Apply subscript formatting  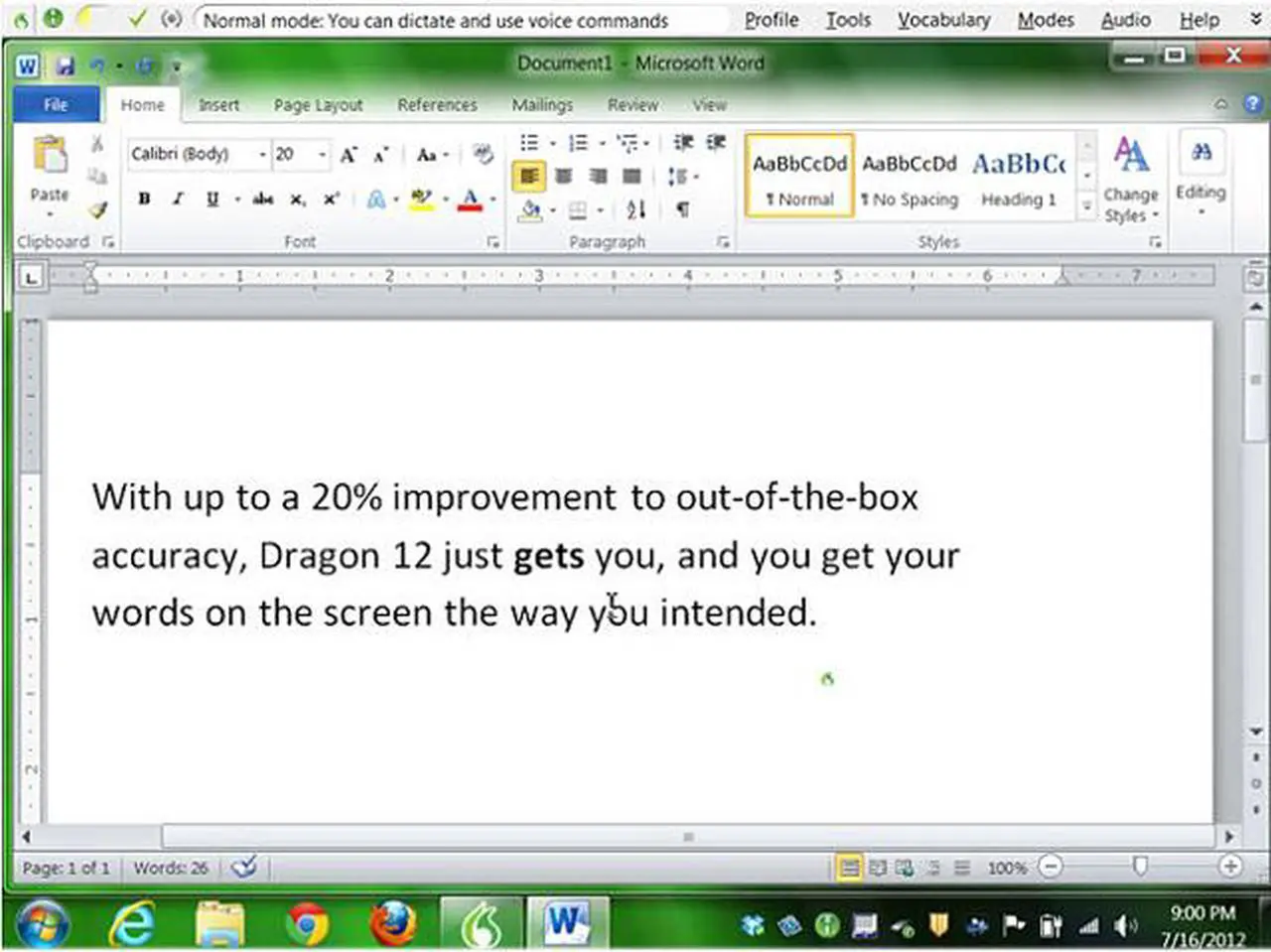tap(298, 200)
